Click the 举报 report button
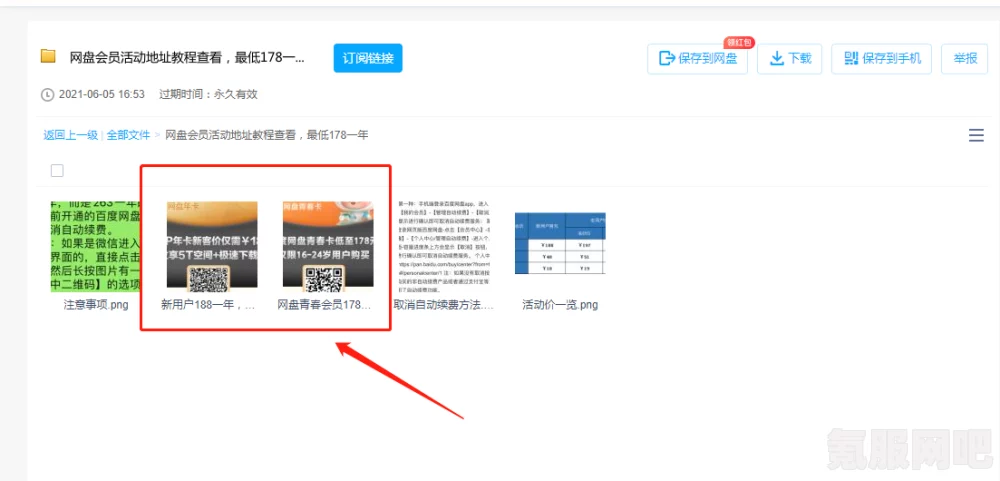The height and width of the screenshot is (481, 1000). click(x=965, y=59)
